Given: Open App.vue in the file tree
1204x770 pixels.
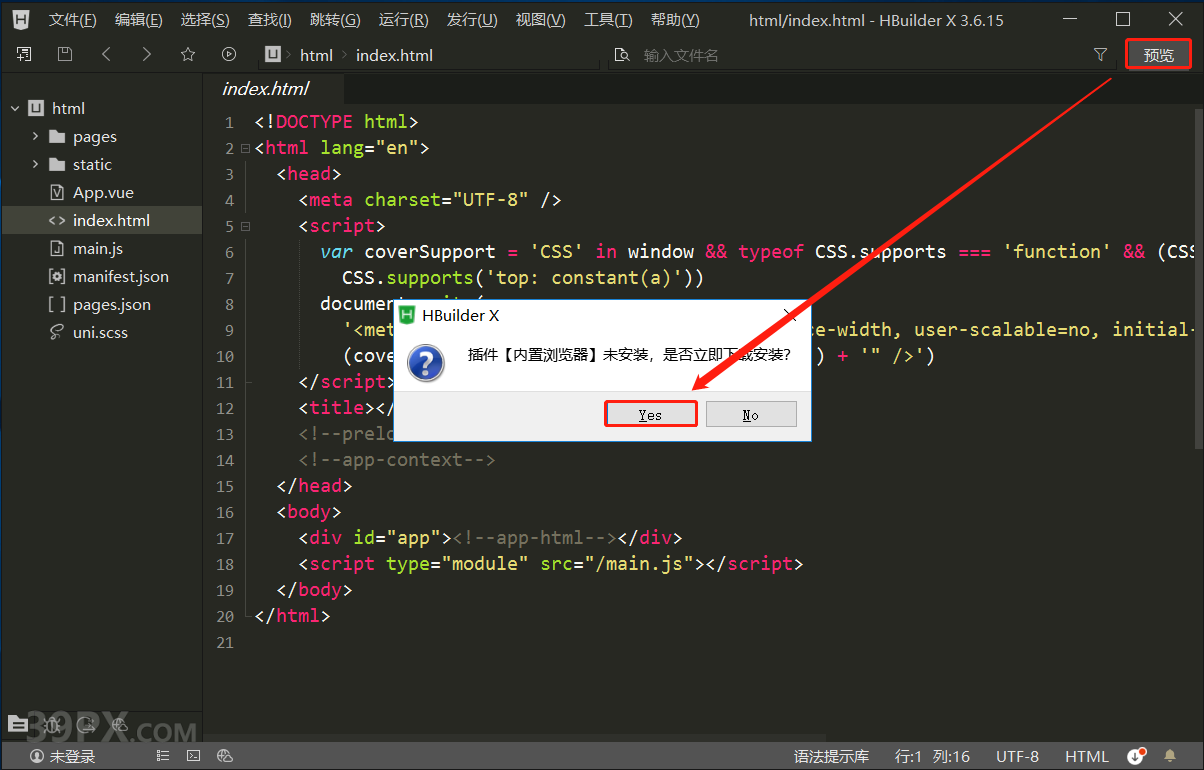Looking at the screenshot, I should click(102, 192).
